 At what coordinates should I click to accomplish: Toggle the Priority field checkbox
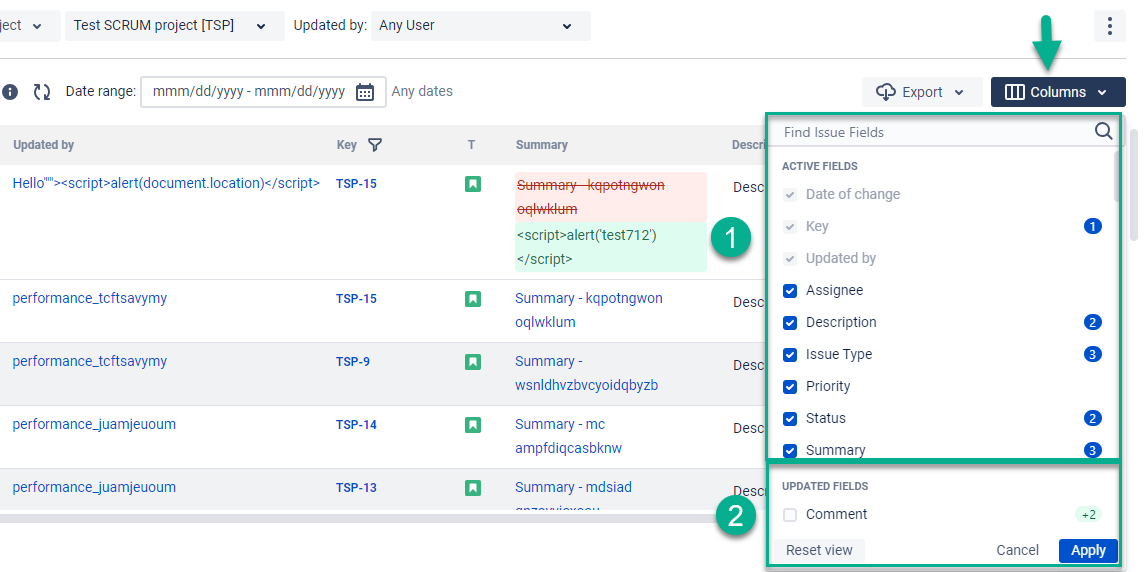coord(790,387)
